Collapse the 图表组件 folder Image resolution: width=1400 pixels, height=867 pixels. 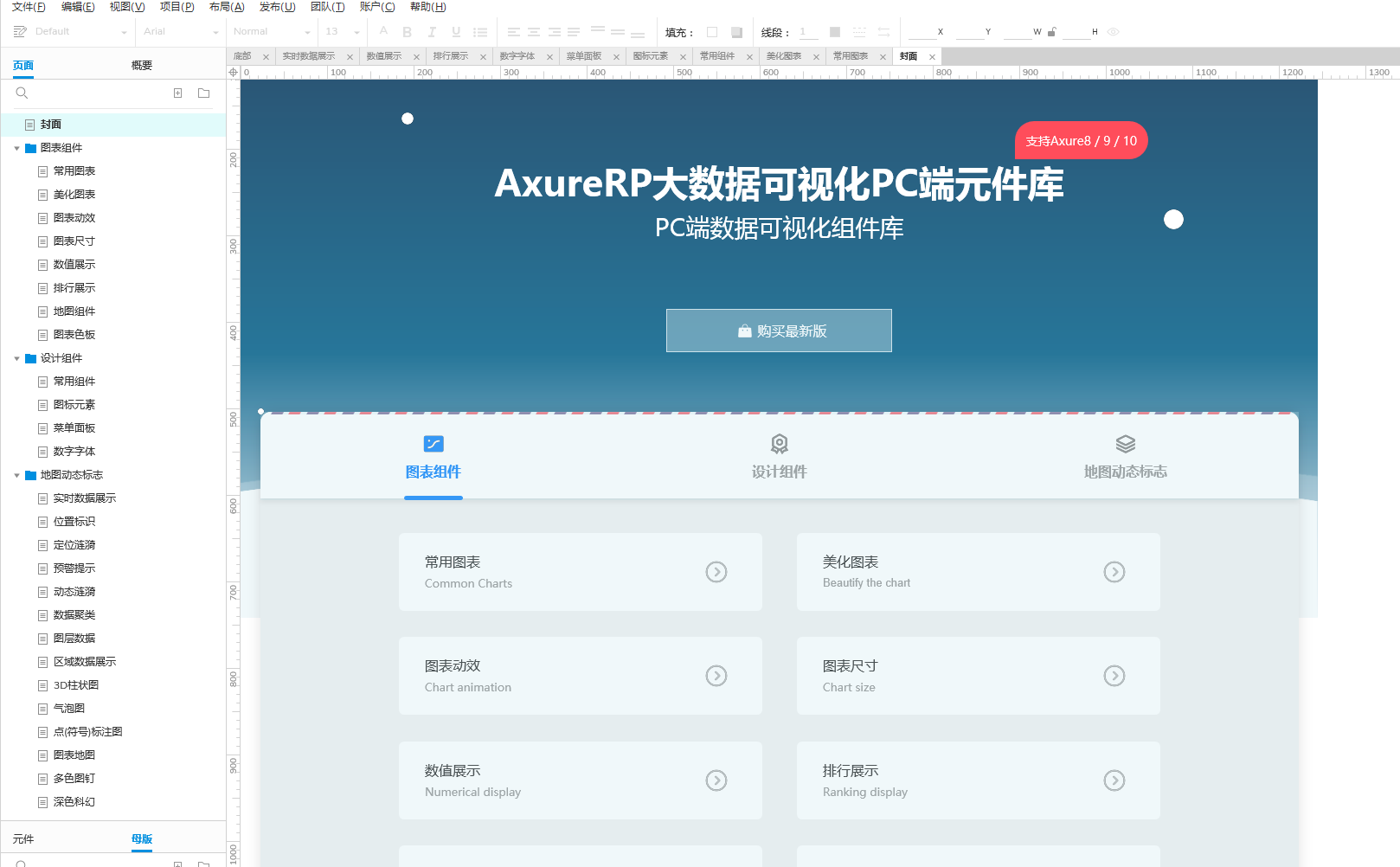point(16,149)
